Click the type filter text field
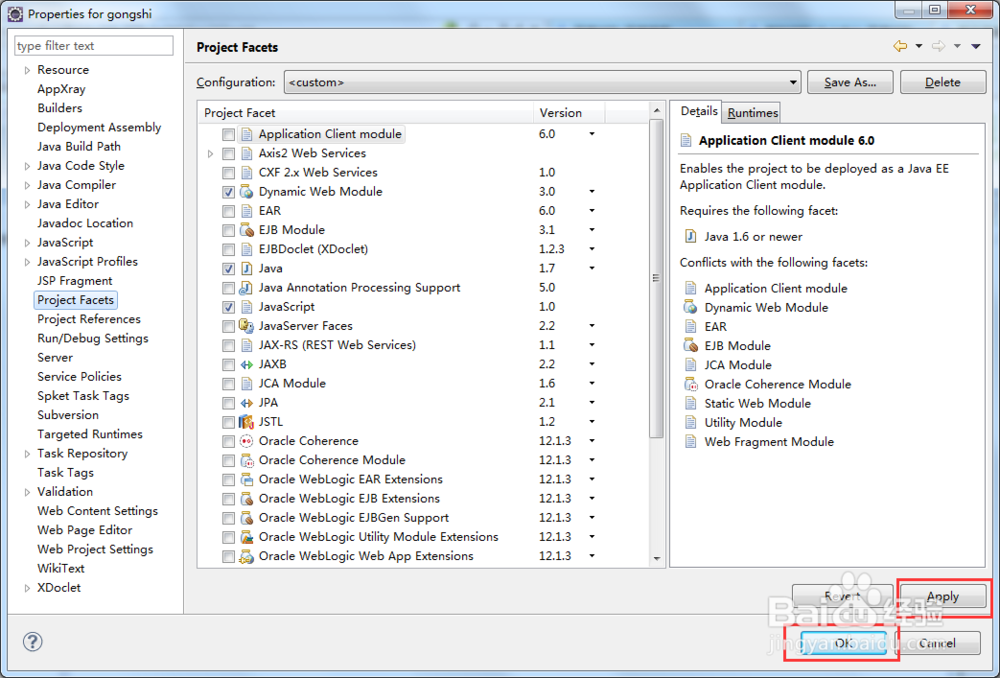 click(x=94, y=46)
